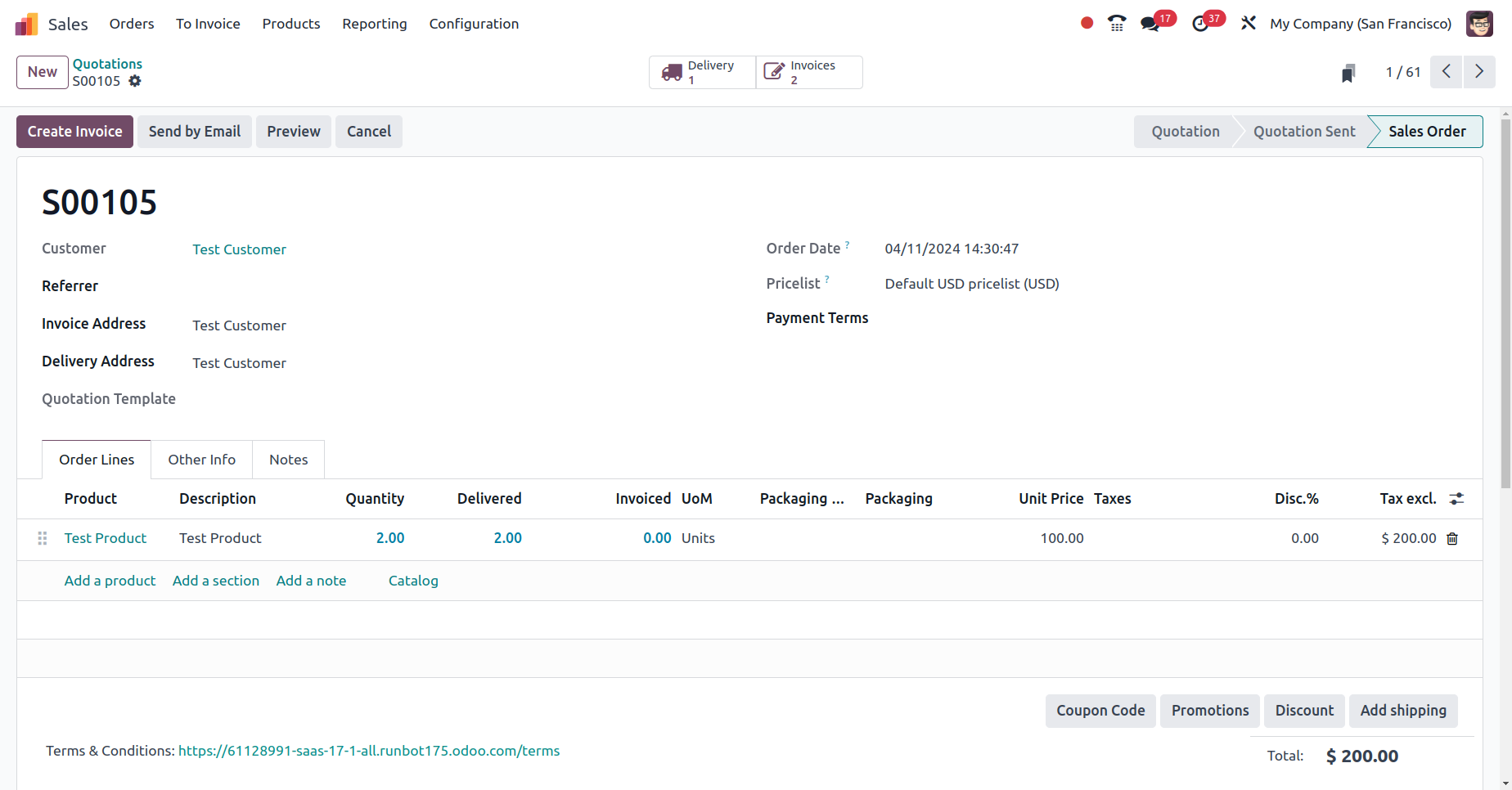This screenshot has width=1512, height=790.
Task: Open the gear action menu next to S00105
Action: (x=135, y=81)
